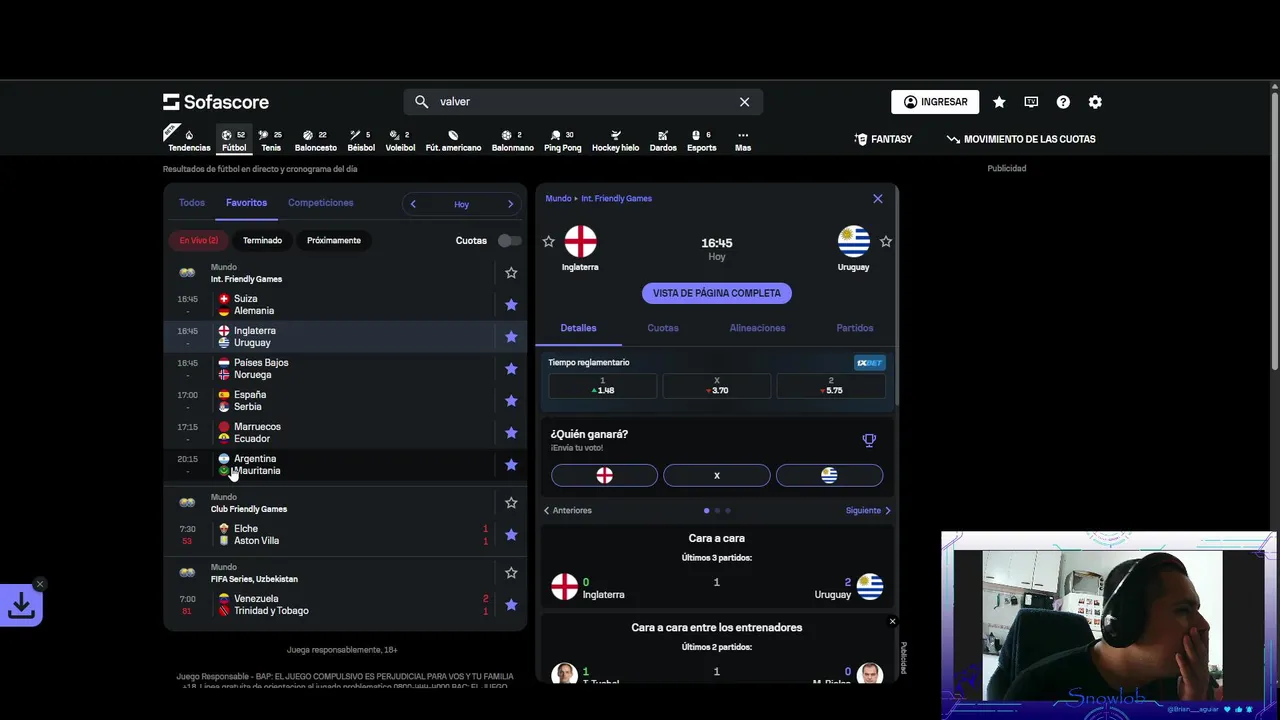Switch to the Partidos tab
The image size is (1280, 720).
pos(855,328)
